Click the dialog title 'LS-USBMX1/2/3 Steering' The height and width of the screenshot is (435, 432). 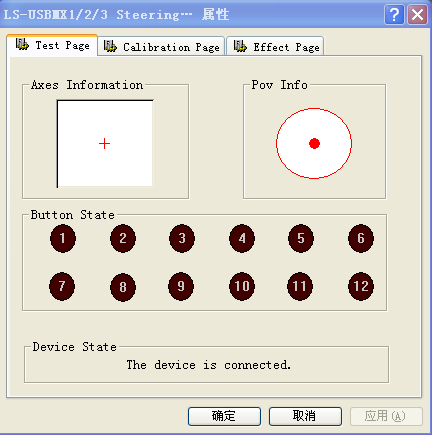(97, 15)
